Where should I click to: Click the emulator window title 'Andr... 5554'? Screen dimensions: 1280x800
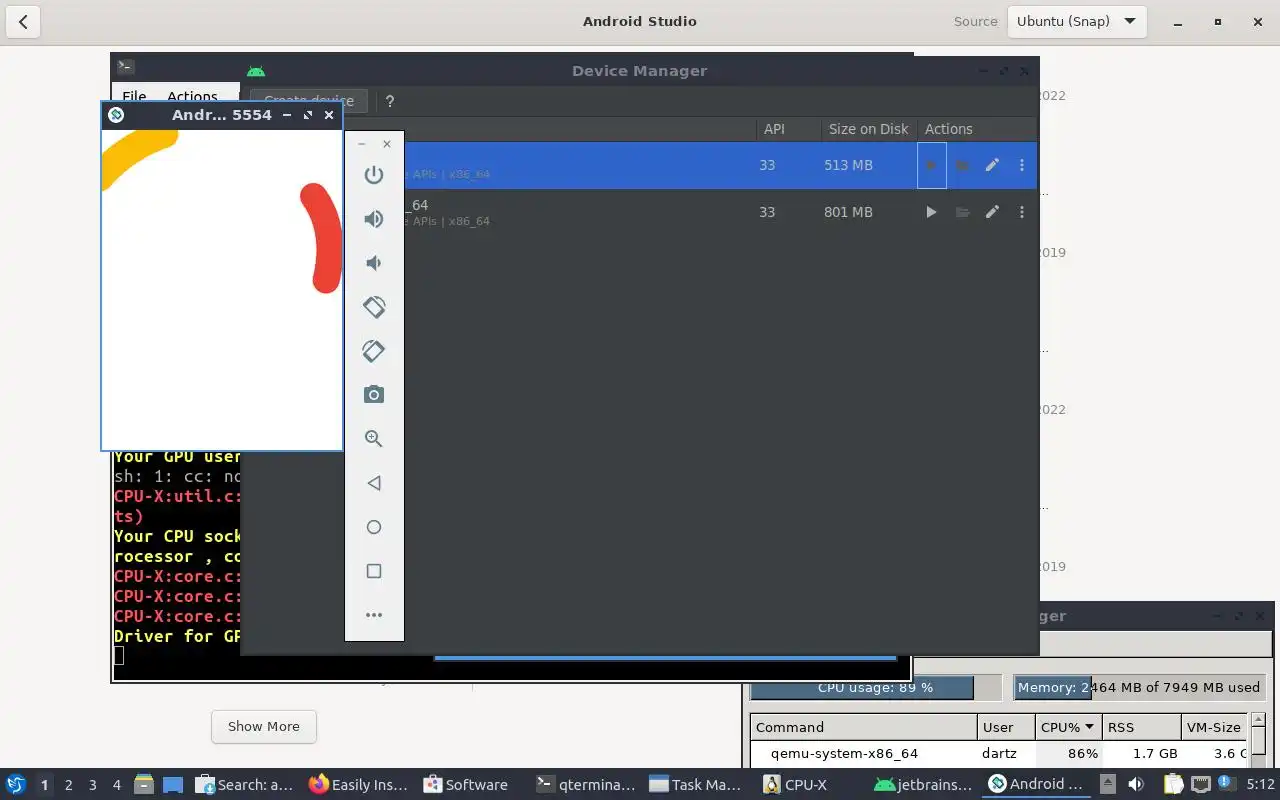tap(221, 115)
